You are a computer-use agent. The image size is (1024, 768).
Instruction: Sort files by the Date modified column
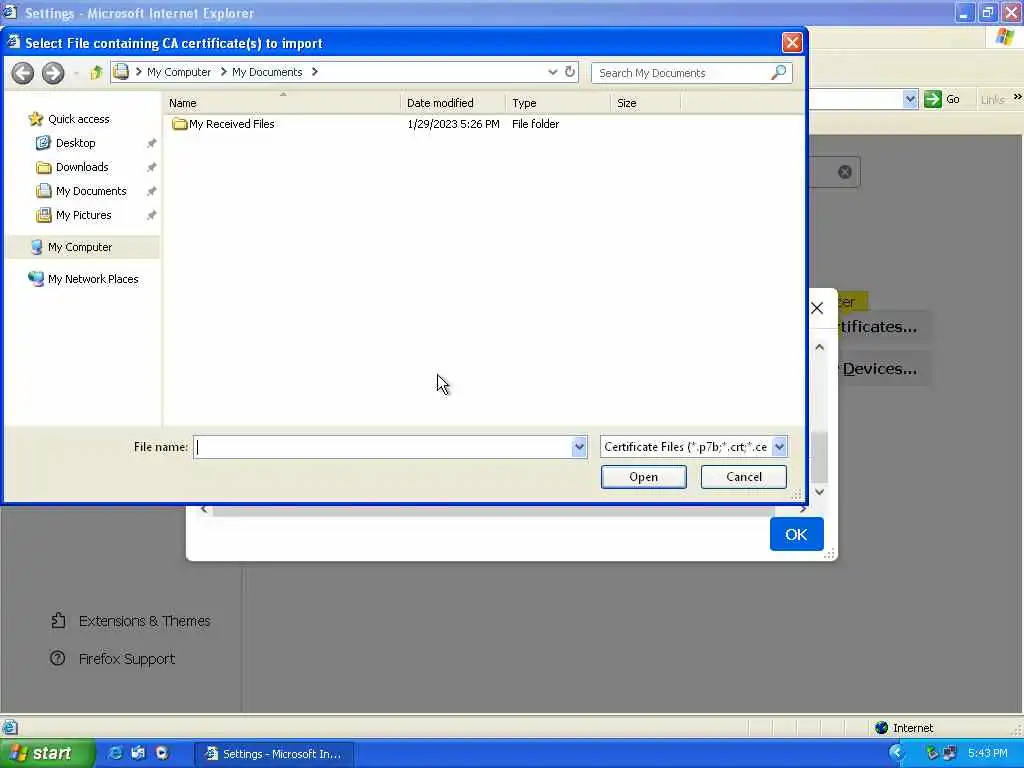point(453,103)
